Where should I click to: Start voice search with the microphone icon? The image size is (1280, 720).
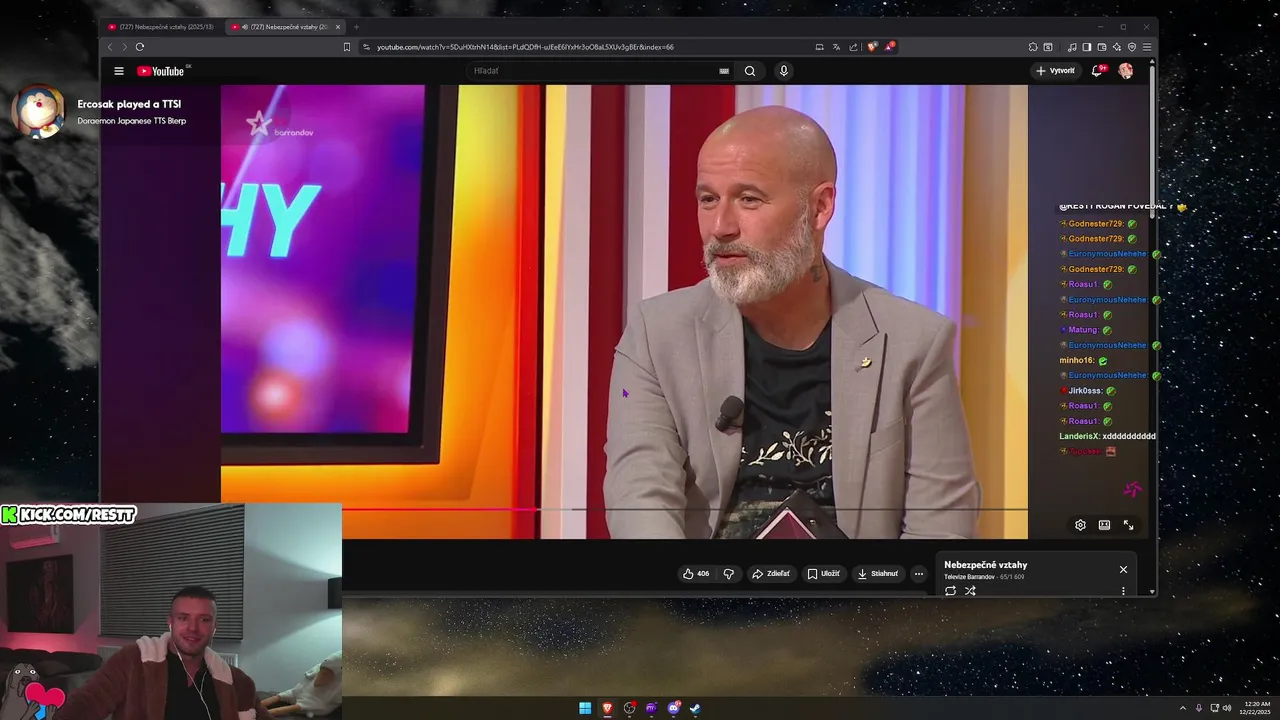[x=784, y=71]
